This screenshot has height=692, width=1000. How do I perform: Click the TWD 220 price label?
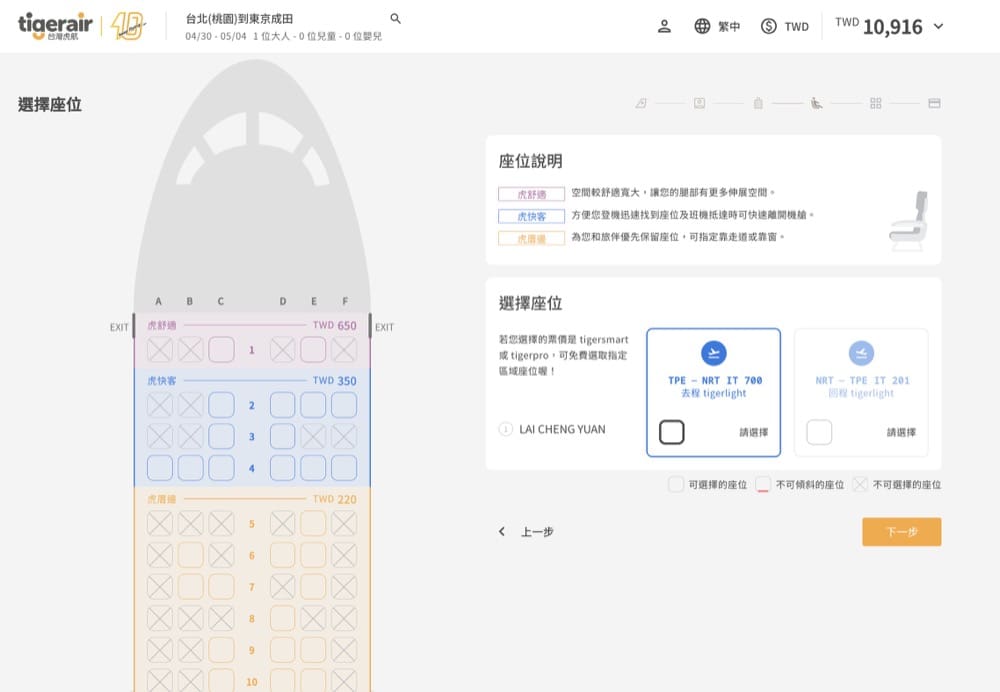click(335, 499)
